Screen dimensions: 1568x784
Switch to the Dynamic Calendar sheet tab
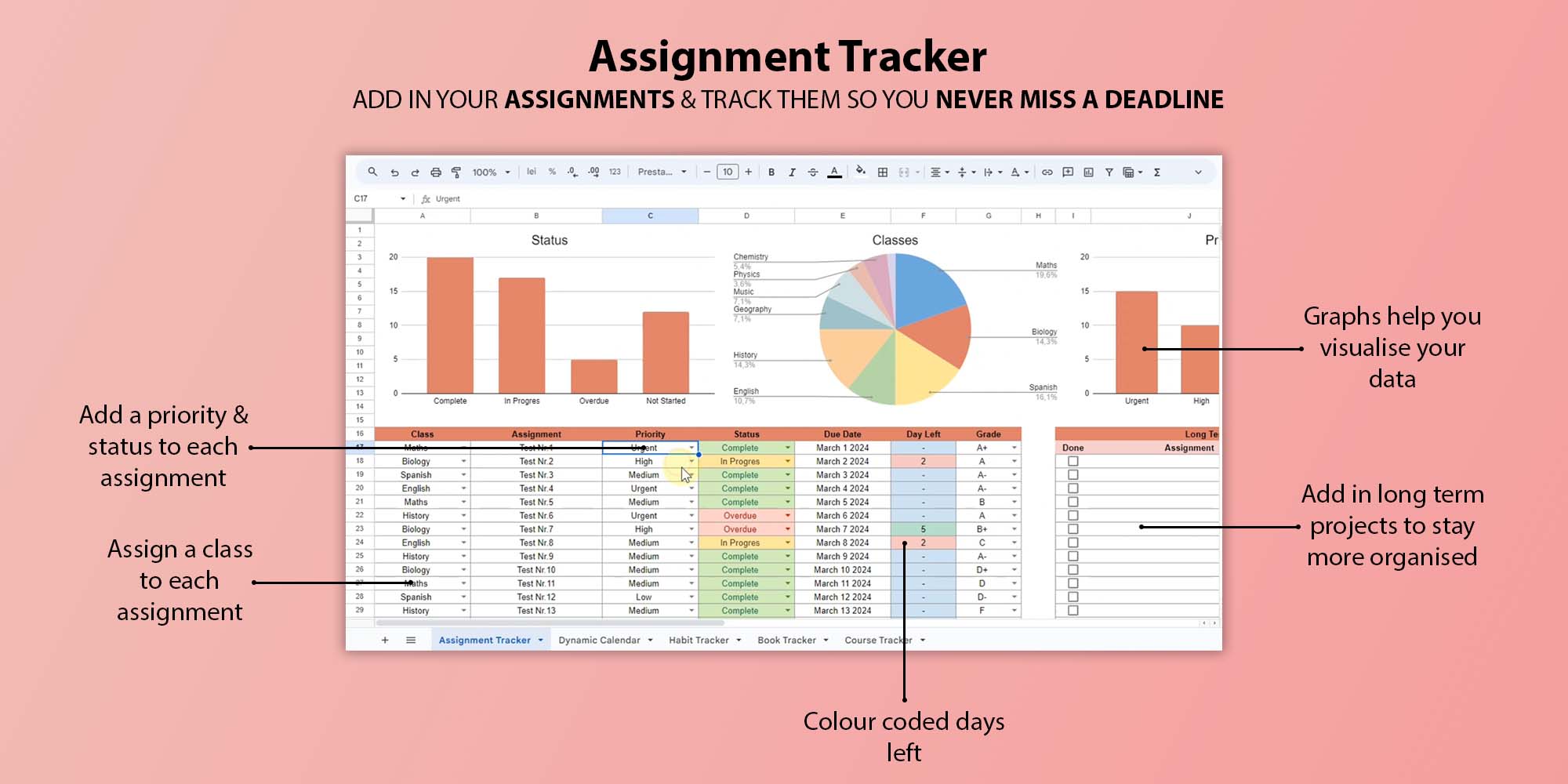coord(599,641)
